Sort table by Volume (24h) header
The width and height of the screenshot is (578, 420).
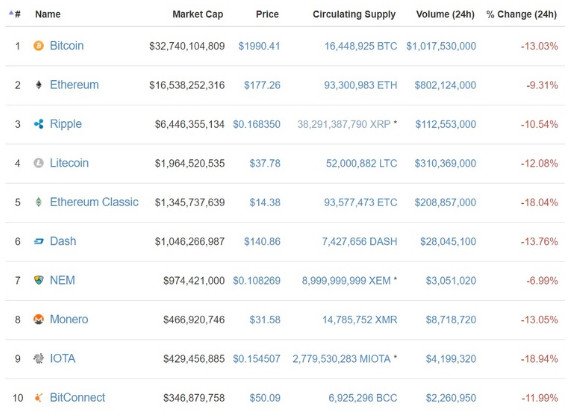445,14
